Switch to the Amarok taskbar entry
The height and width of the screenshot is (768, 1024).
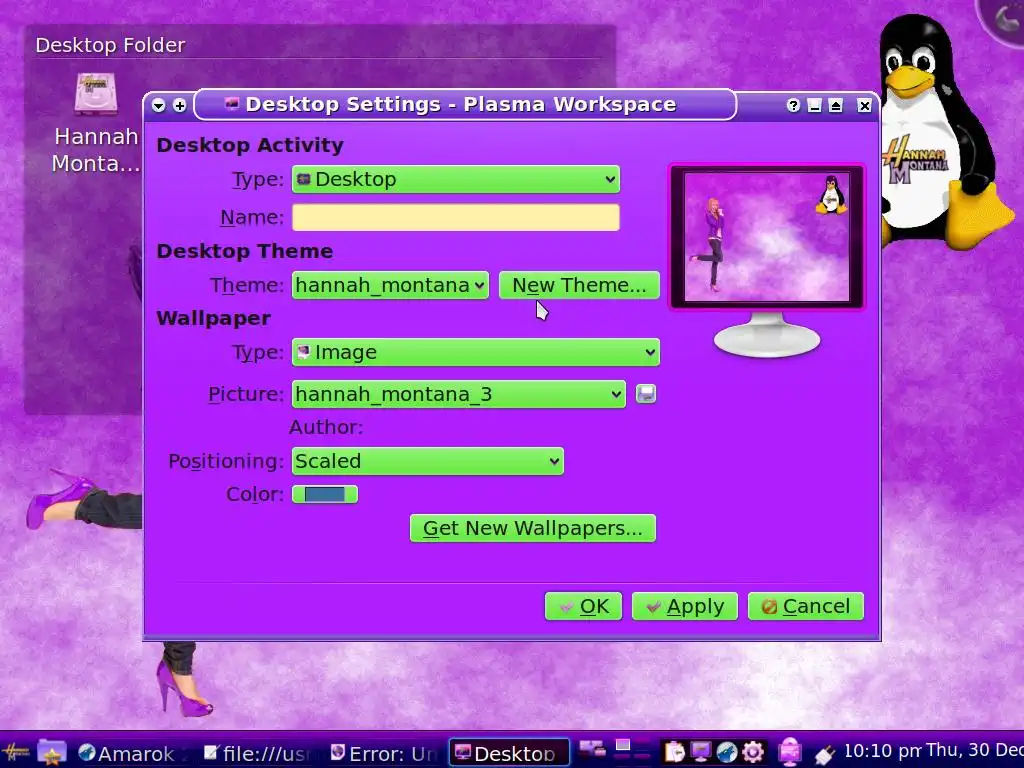129,753
